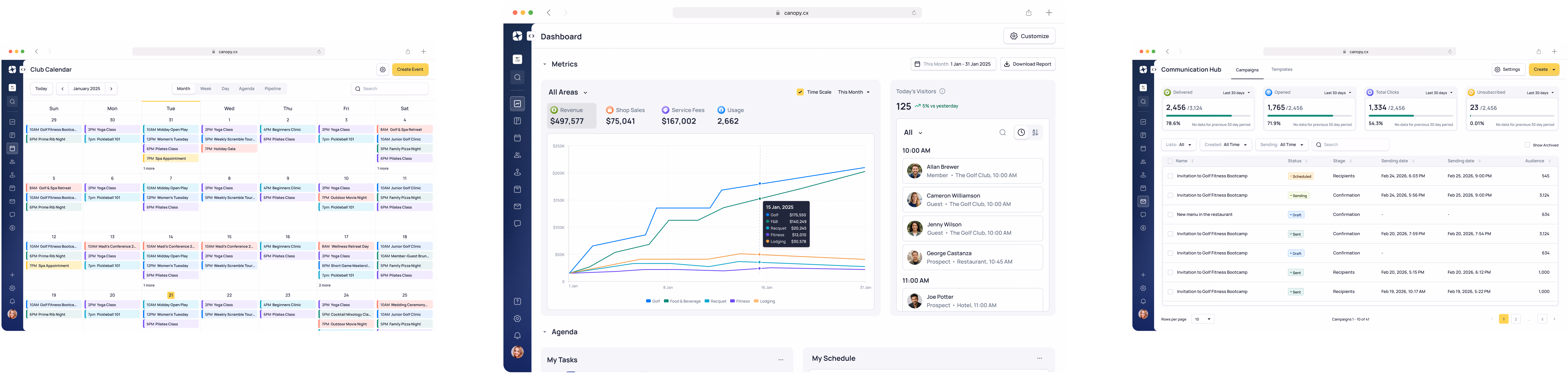Click the plus icon in Club Calendar sidebar
This screenshot has width=1568, height=374.
tap(12, 275)
